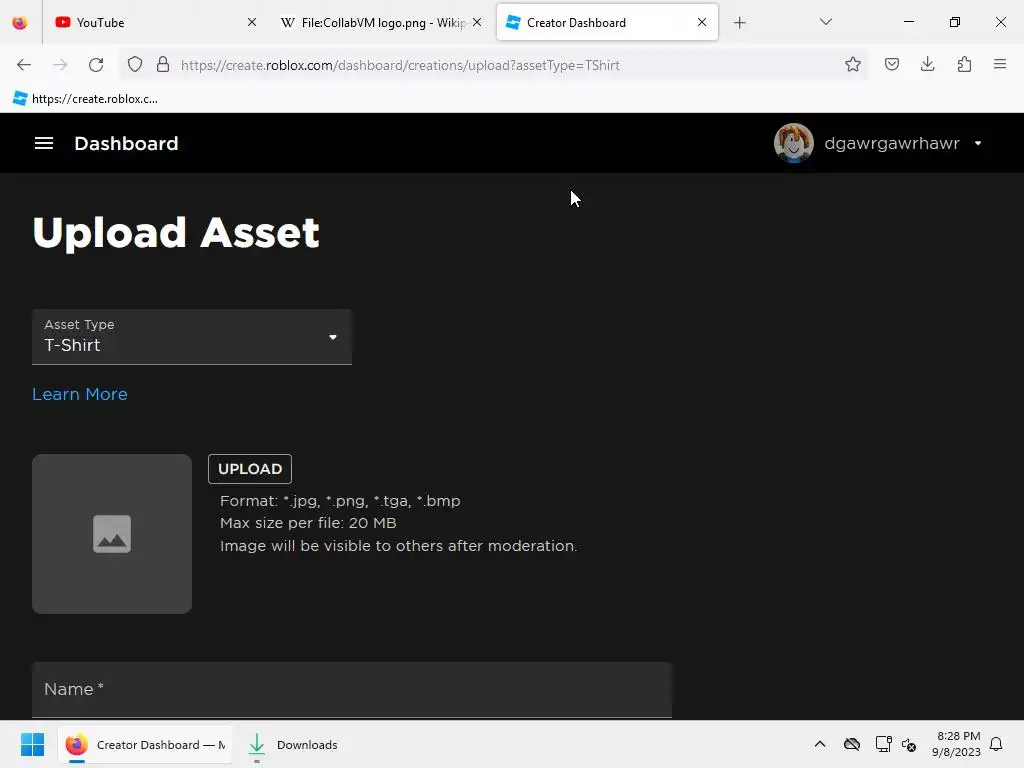The height and width of the screenshot is (768, 1024).
Task: Click the address bar URL
Action: (x=400, y=65)
